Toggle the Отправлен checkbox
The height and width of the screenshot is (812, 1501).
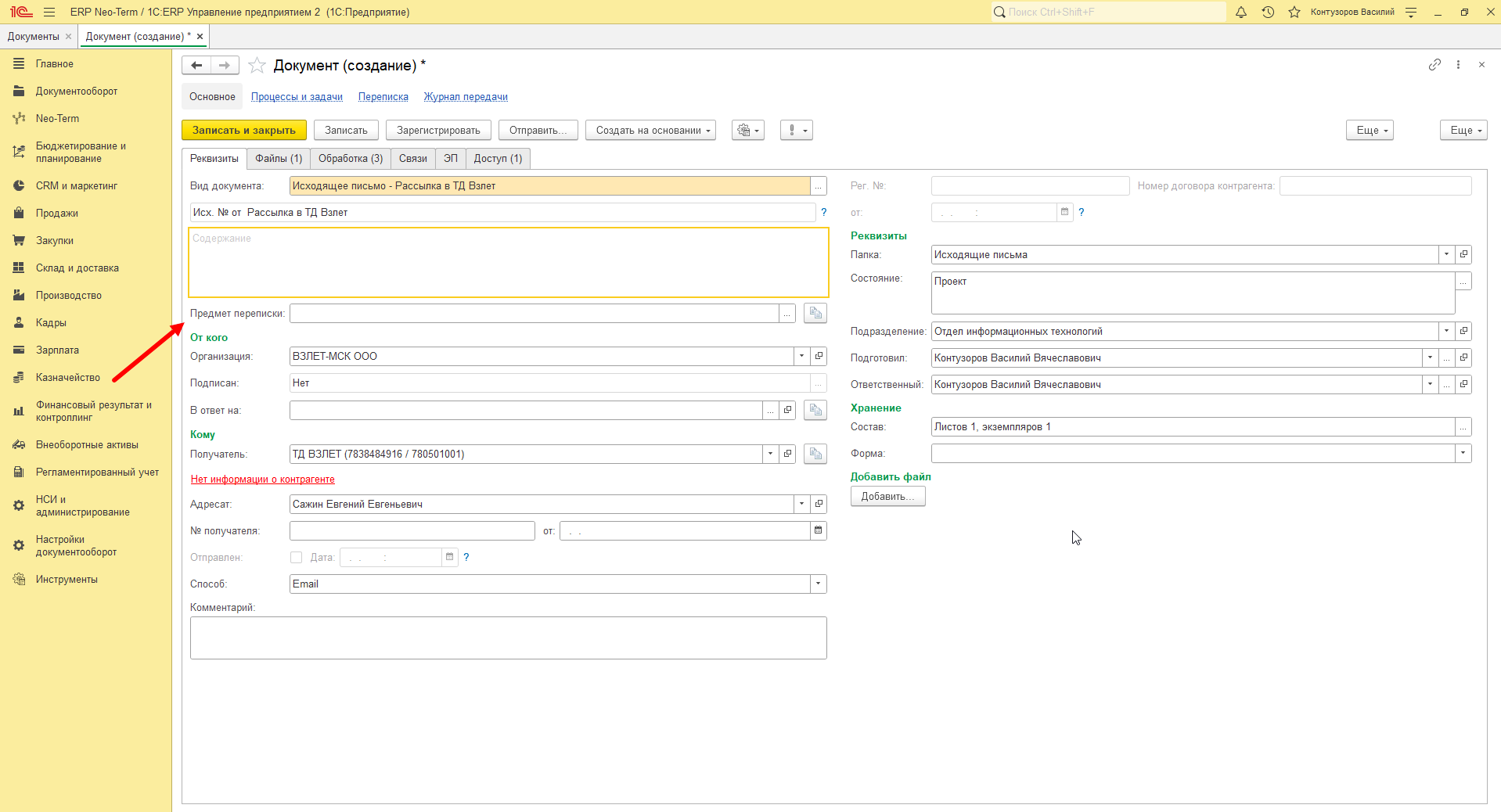(296, 557)
